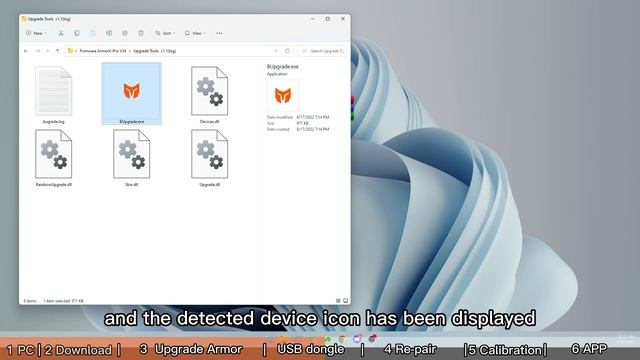The height and width of the screenshot is (360, 640).
Task: Click the Rename icon in toolbar
Action: click(x=109, y=33)
